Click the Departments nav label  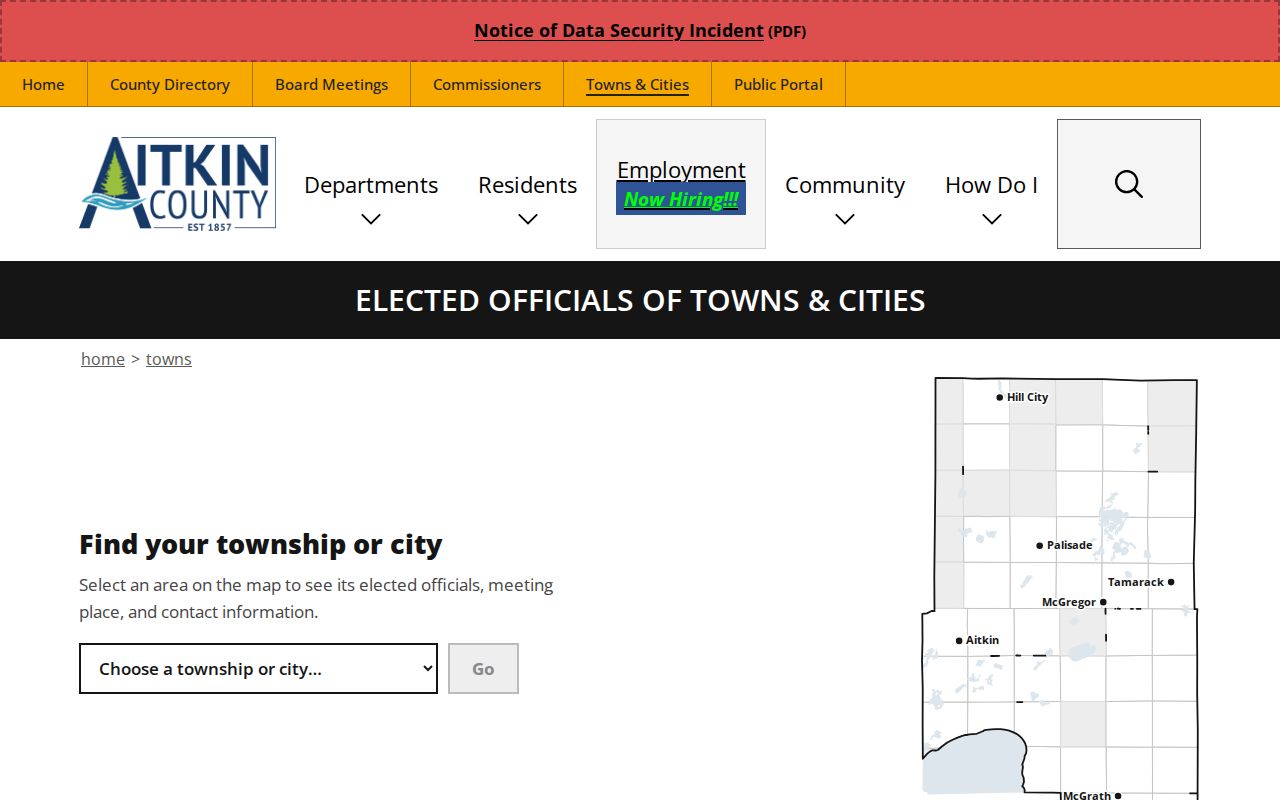[371, 185]
